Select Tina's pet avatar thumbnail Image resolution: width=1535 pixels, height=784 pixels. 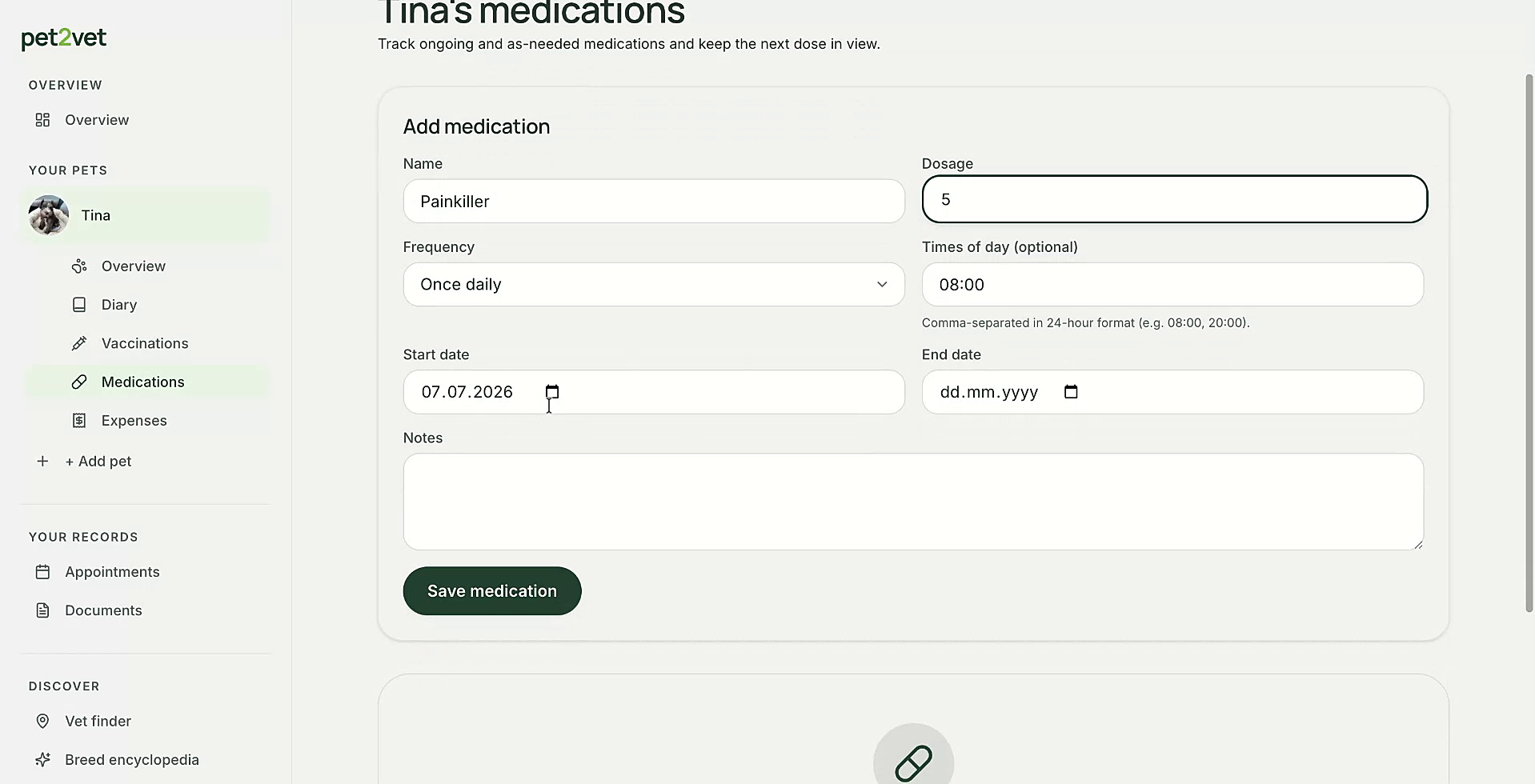coord(49,215)
